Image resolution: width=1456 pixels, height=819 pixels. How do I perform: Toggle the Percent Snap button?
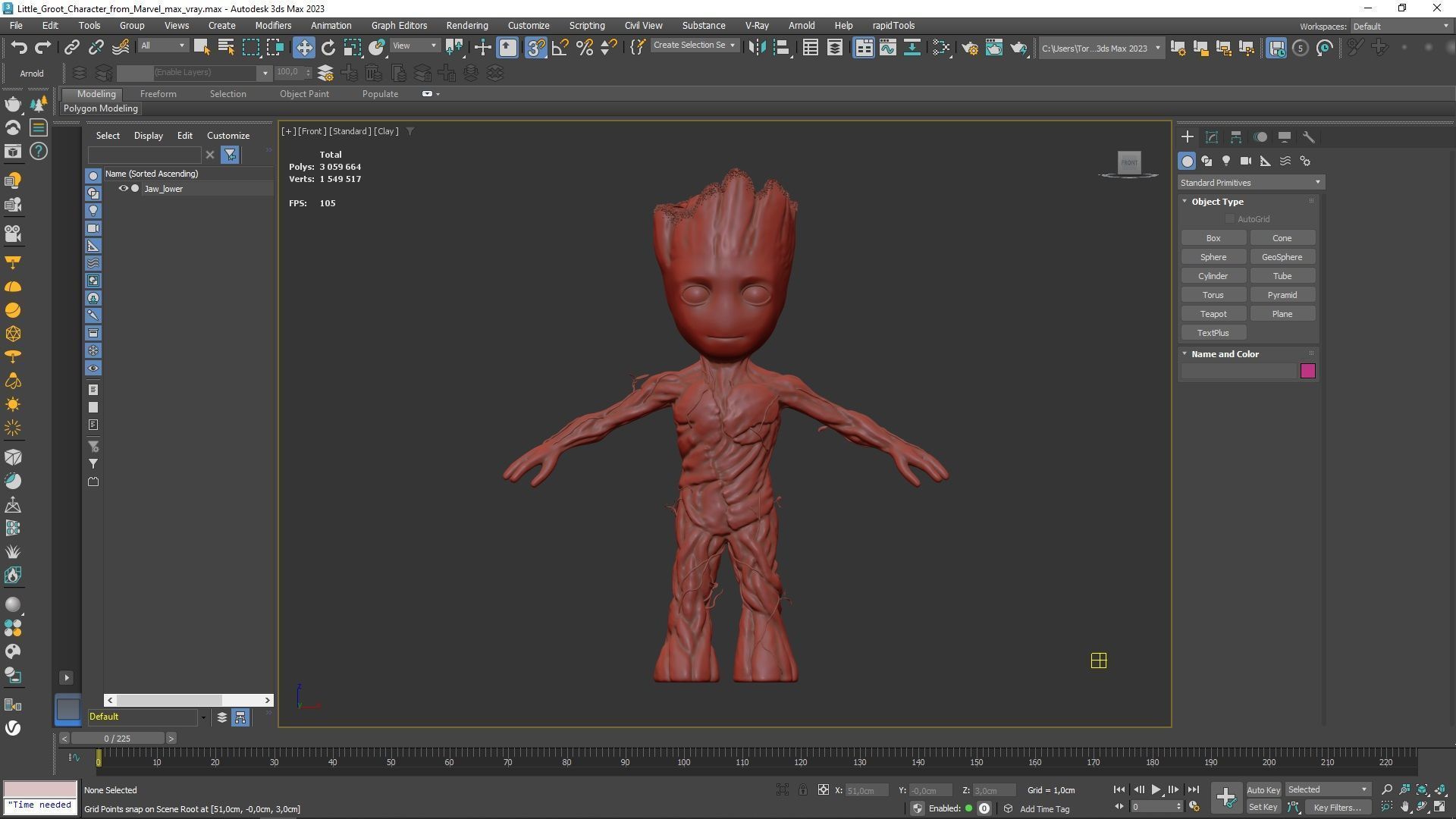[584, 47]
